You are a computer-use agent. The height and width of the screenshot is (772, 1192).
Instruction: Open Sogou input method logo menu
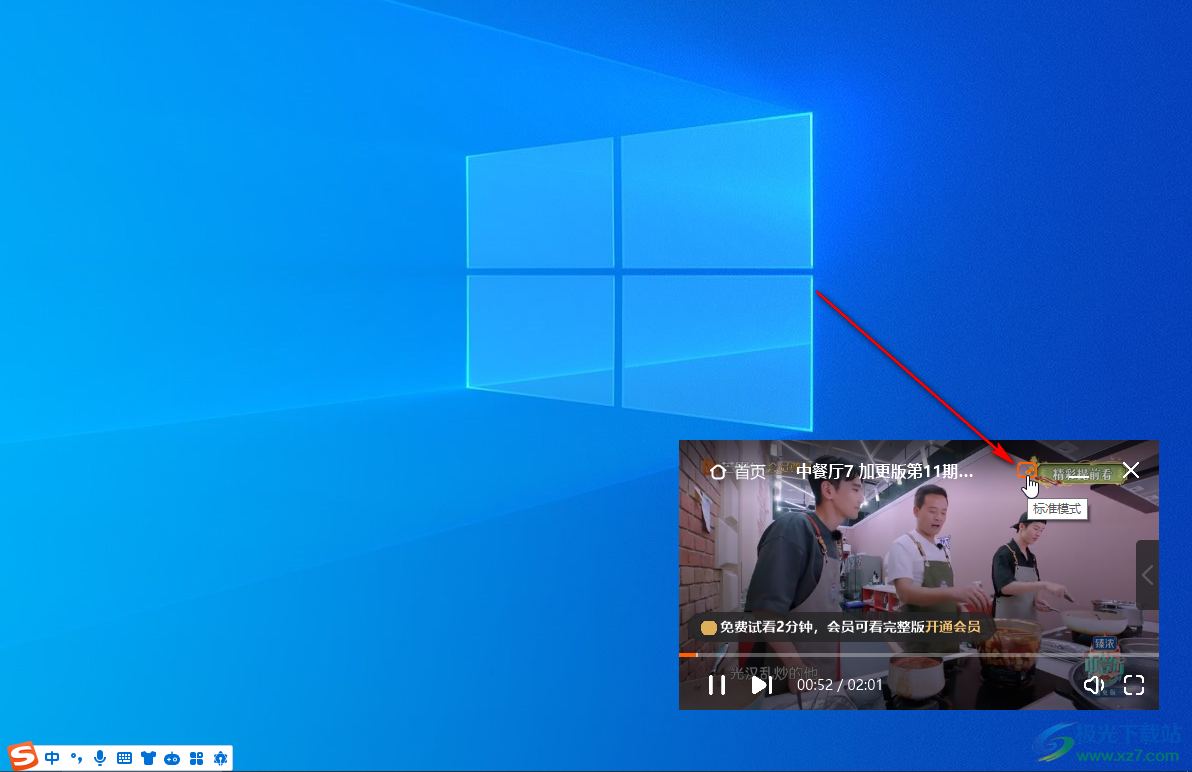23,757
